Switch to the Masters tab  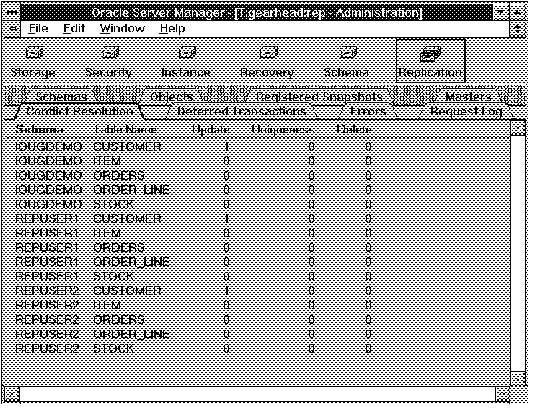tap(469, 96)
